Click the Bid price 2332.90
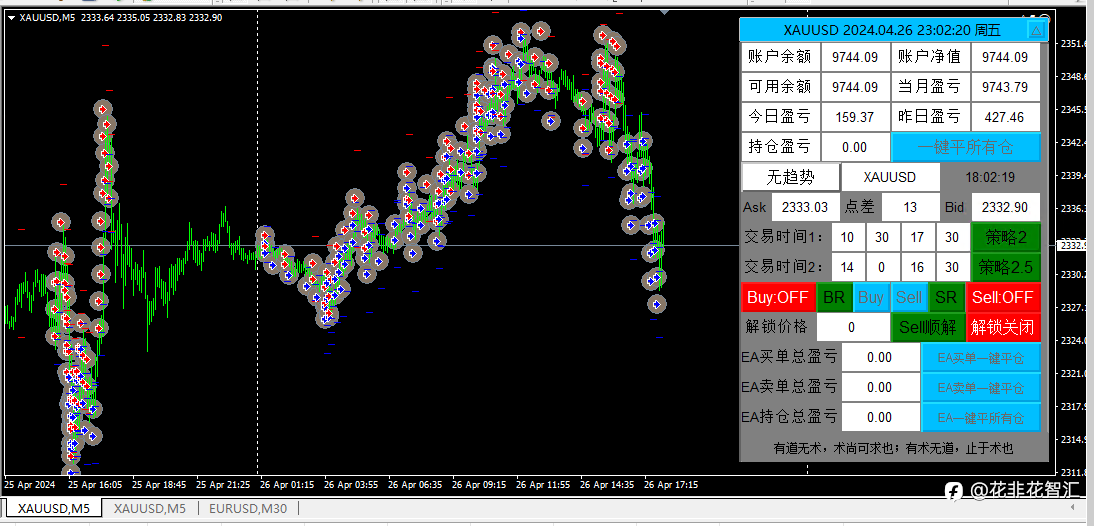Screen dimensions: 1094x526 (x=1005, y=207)
